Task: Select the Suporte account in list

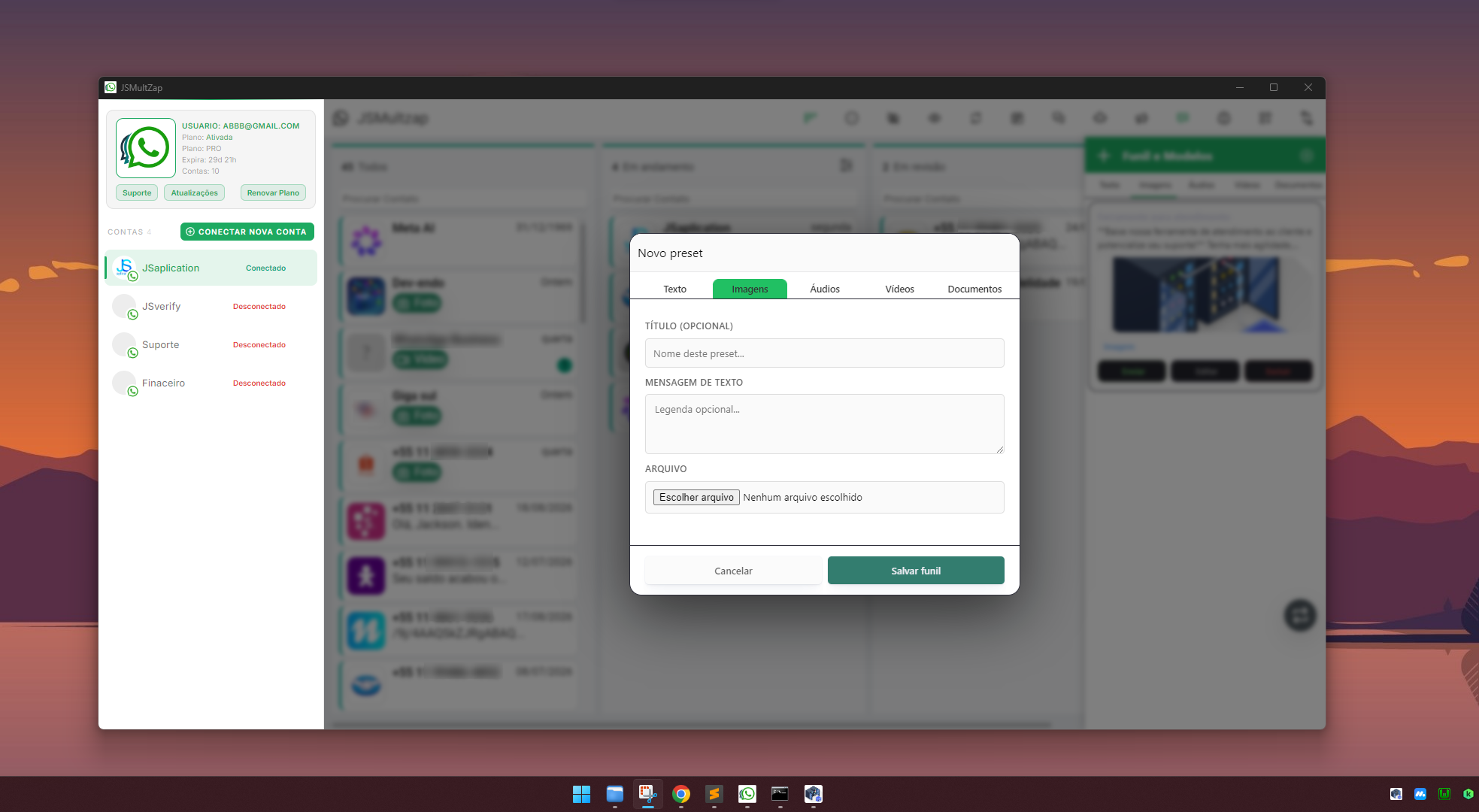Action: point(211,344)
